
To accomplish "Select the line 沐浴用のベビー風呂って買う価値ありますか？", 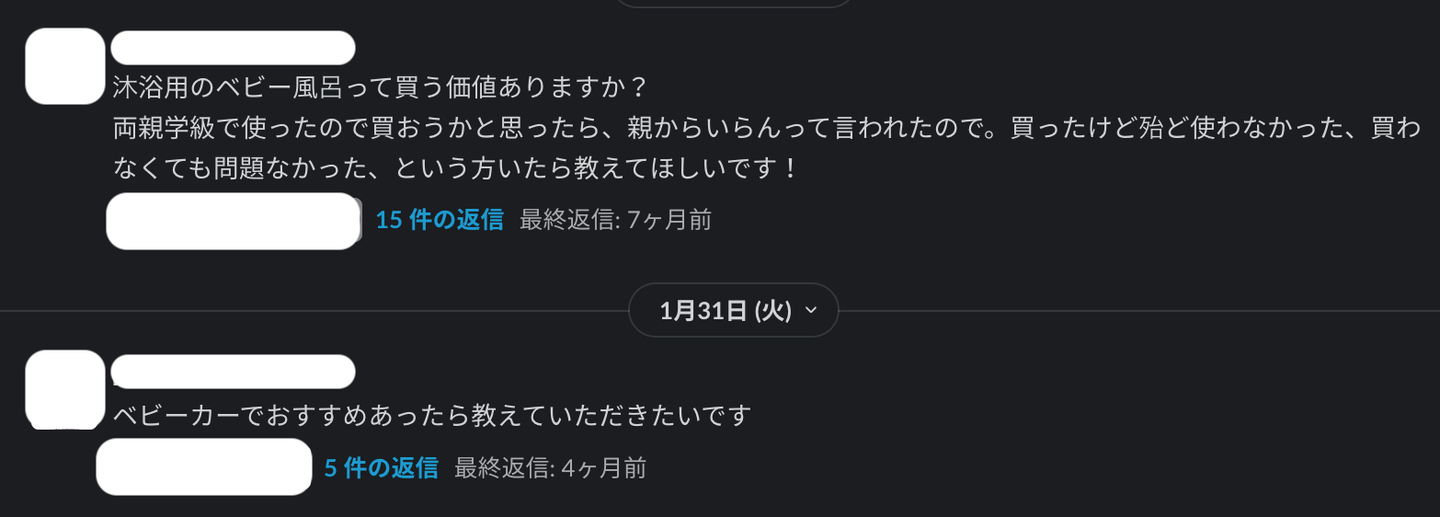I will click(381, 87).
